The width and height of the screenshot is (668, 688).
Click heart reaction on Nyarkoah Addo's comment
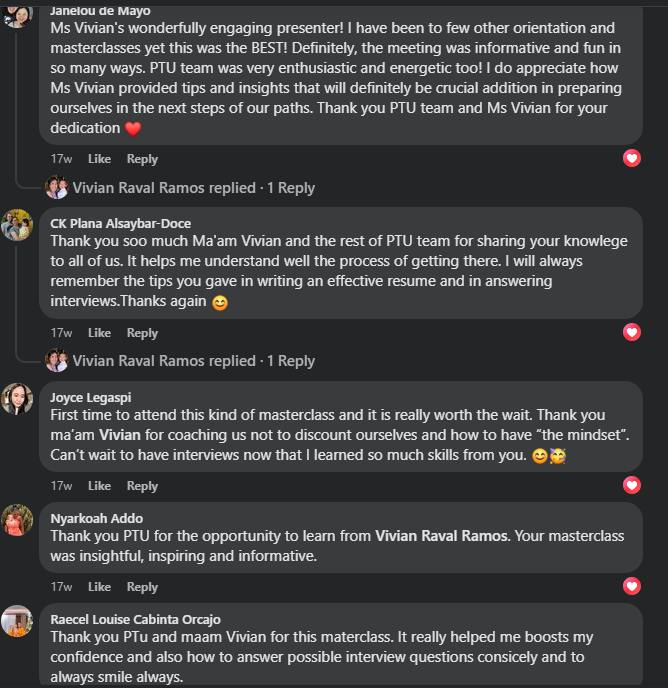[x=631, y=586]
